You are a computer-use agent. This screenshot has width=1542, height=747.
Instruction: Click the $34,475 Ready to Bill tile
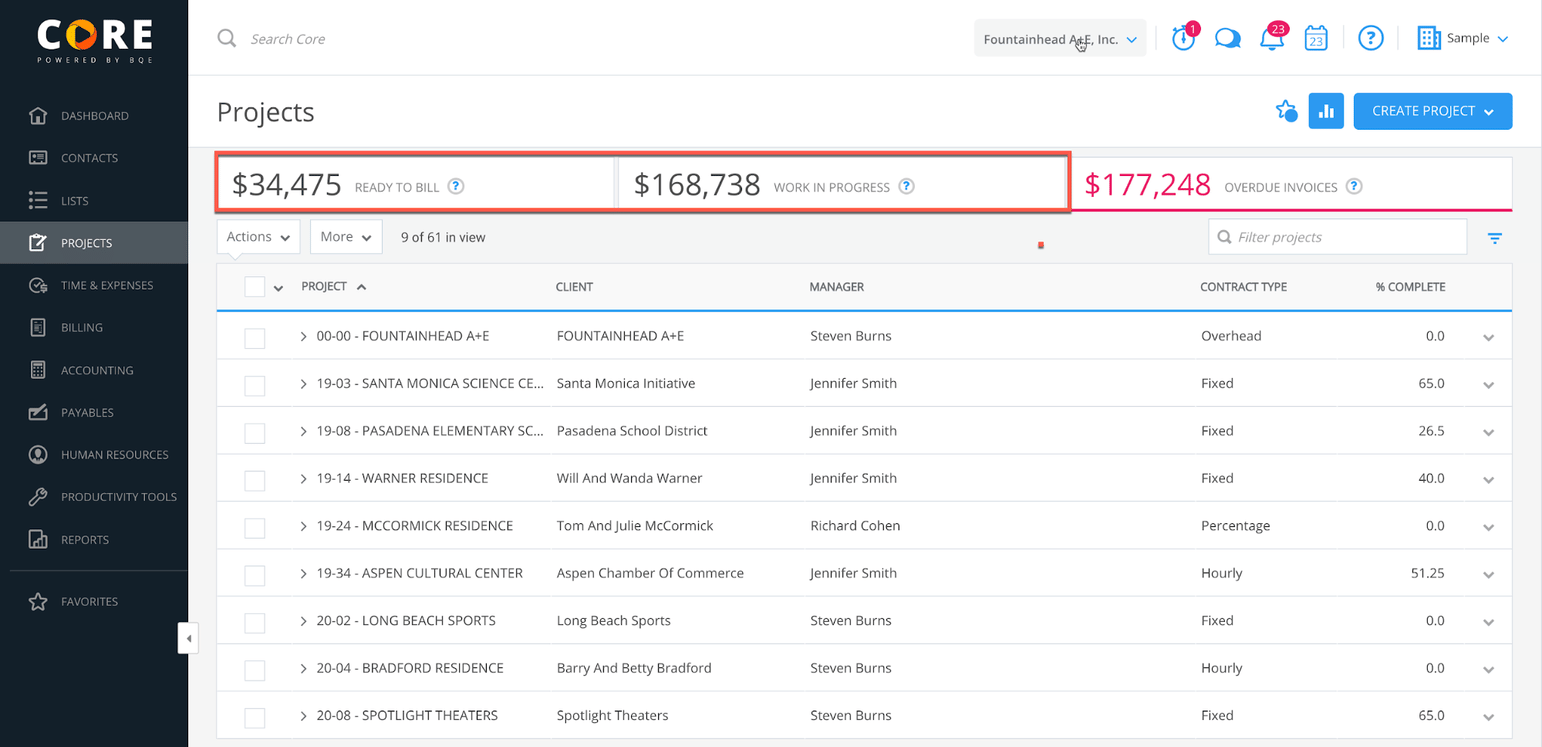[x=417, y=184]
